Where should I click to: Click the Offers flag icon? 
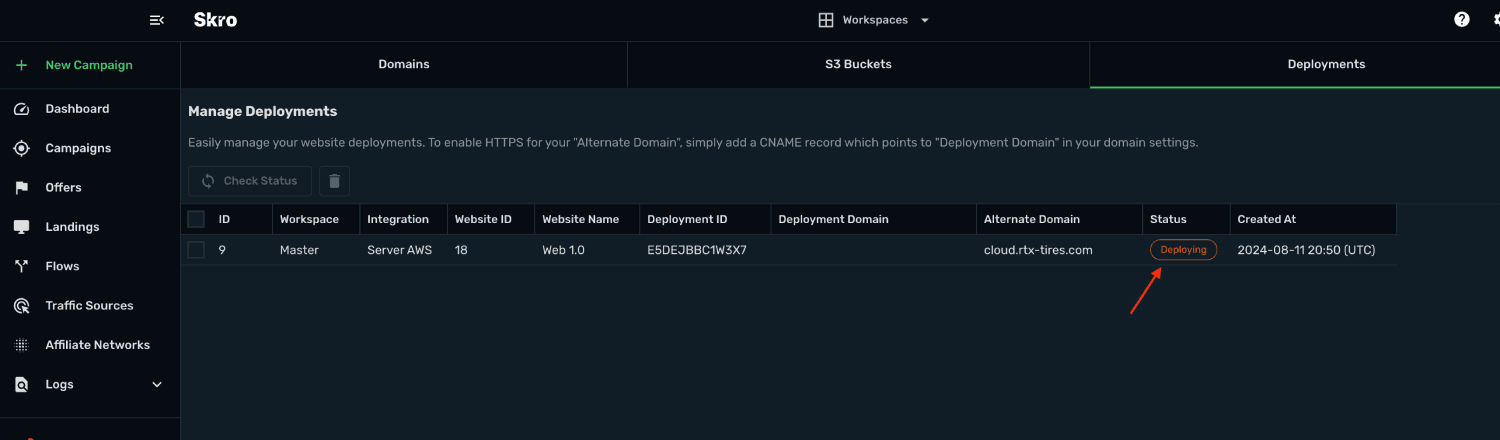pos(21,188)
